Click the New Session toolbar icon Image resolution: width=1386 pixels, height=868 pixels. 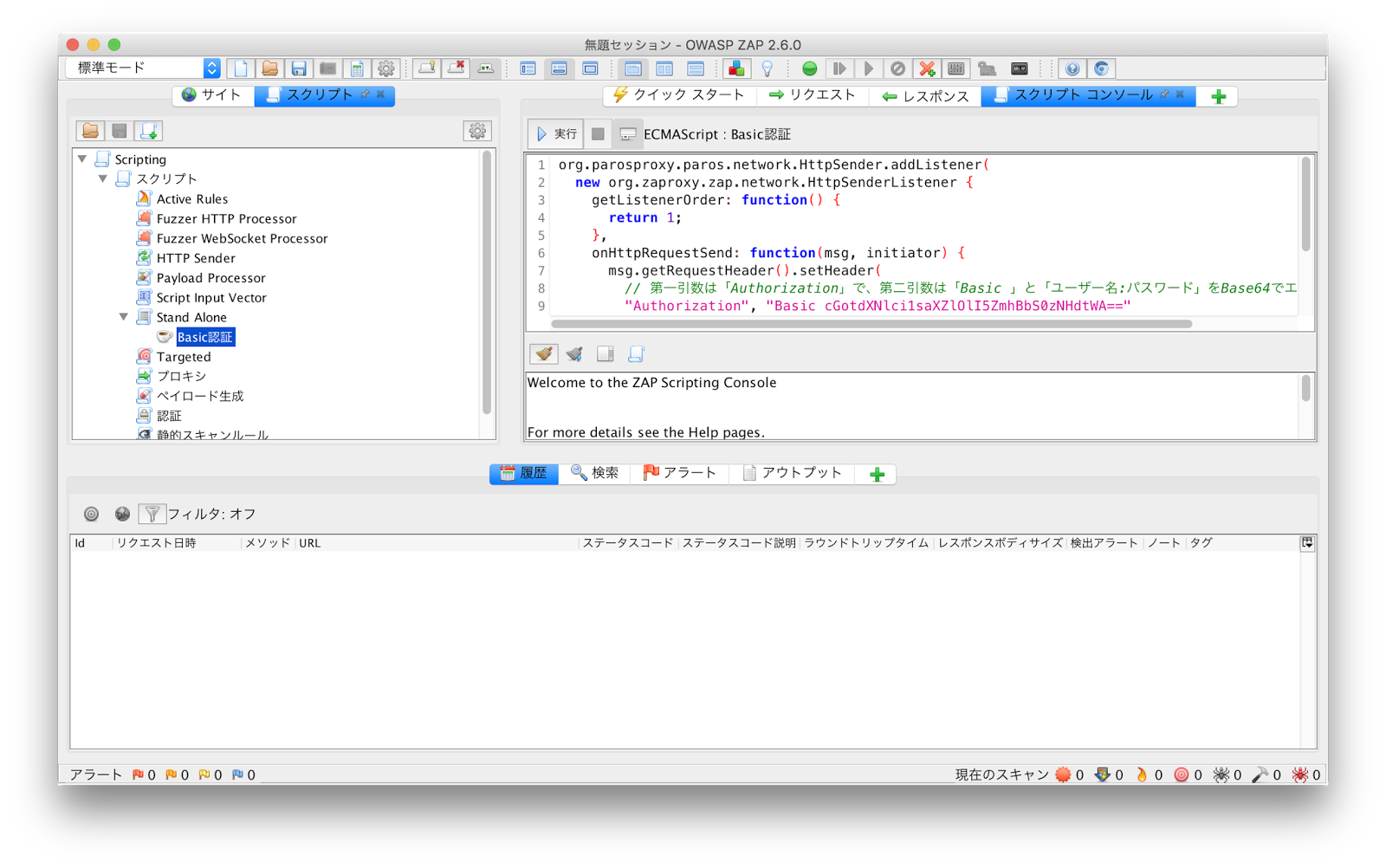pos(241,68)
